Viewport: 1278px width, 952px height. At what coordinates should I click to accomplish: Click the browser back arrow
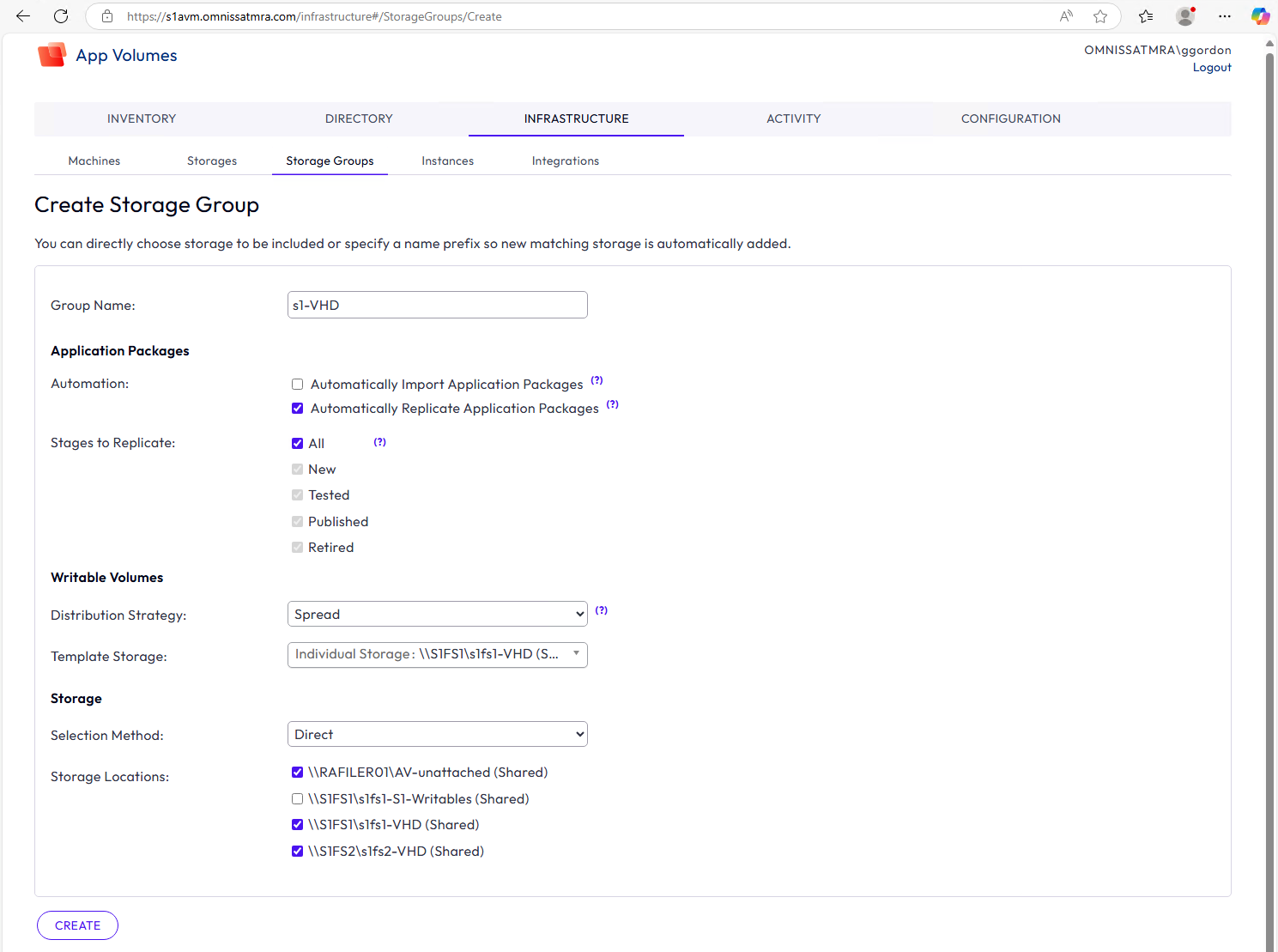[x=23, y=16]
